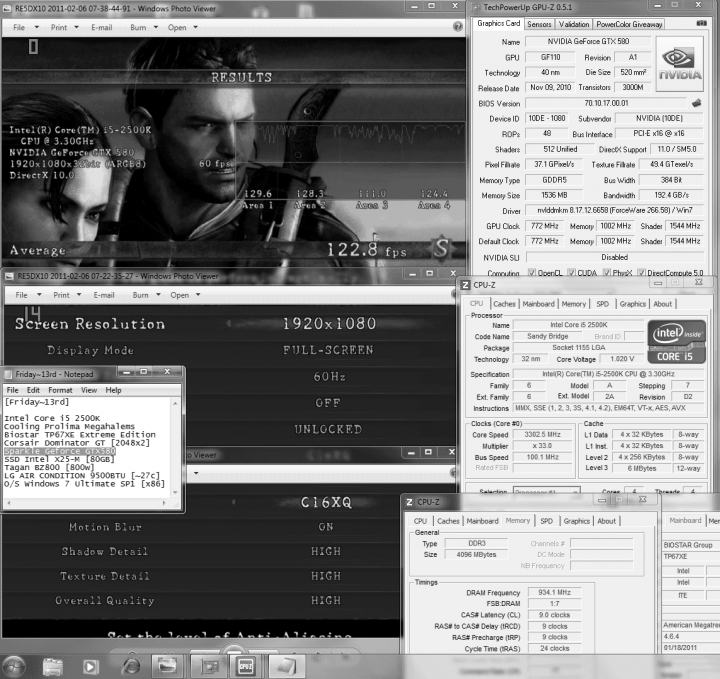
Task: Open PowerColor Giveaway tab in GPU-Z
Action: 629,24
